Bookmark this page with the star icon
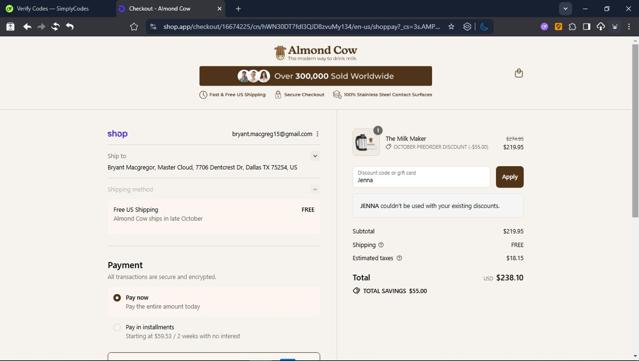639x361 pixels. coord(451,26)
